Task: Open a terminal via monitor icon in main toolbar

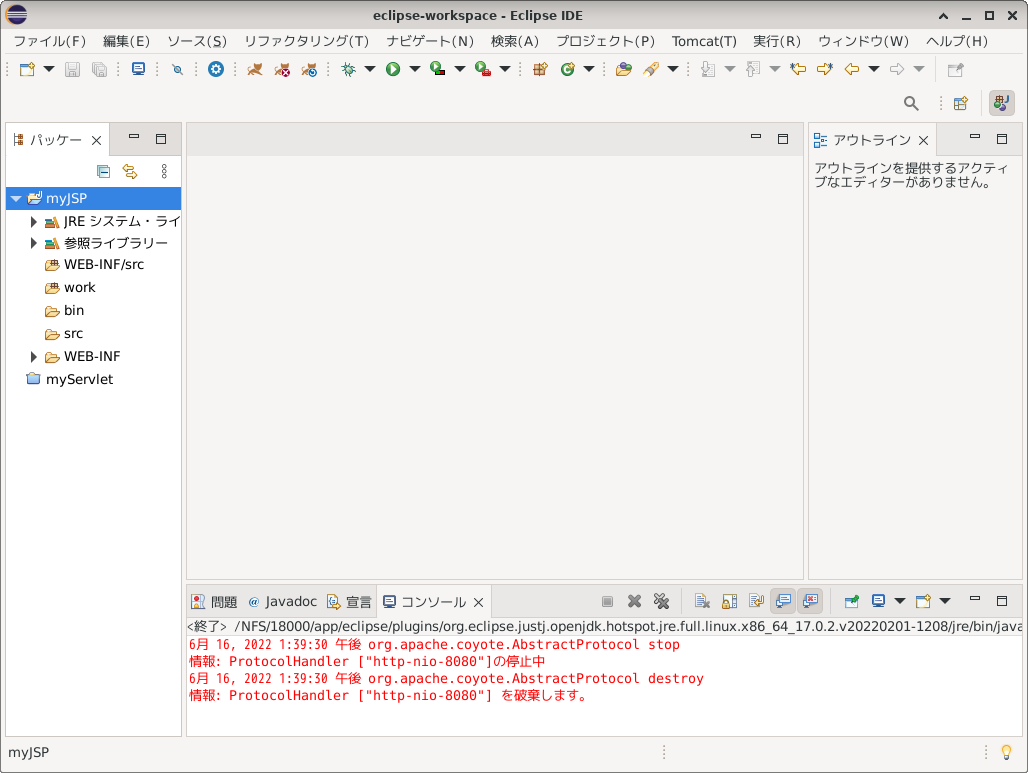Action: pos(138,69)
